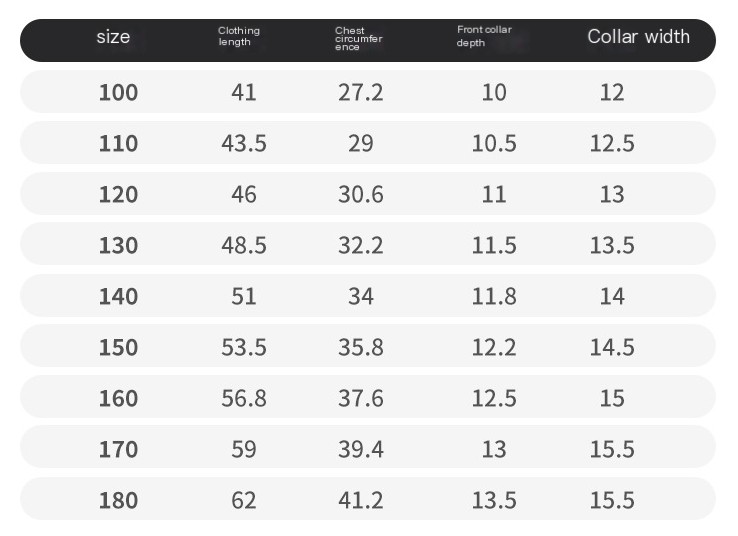Select the size 160 row label

pyautogui.click(x=118, y=398)
